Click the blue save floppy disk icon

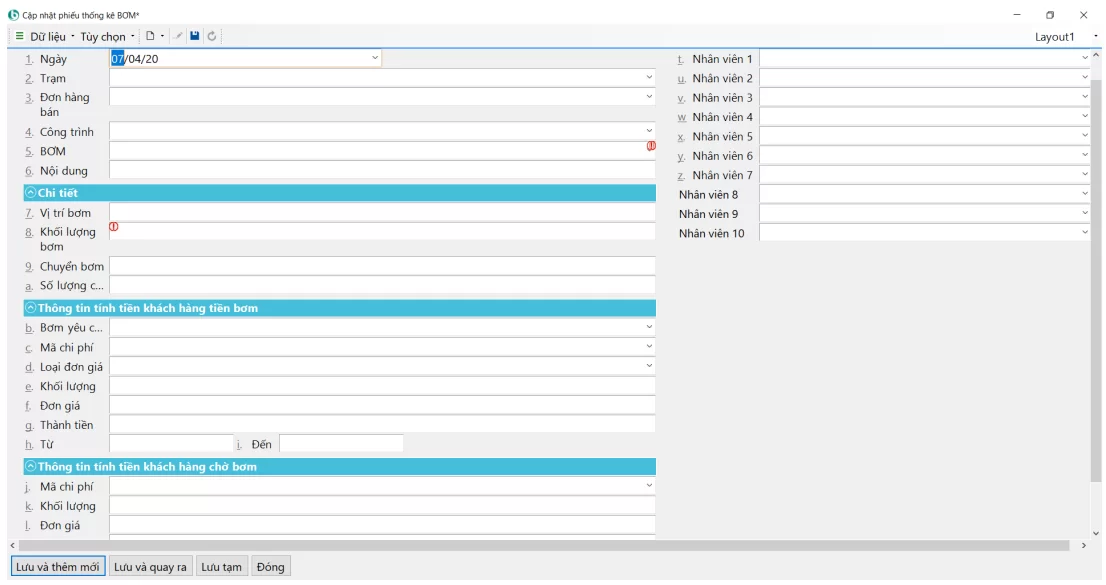(195, 36)
